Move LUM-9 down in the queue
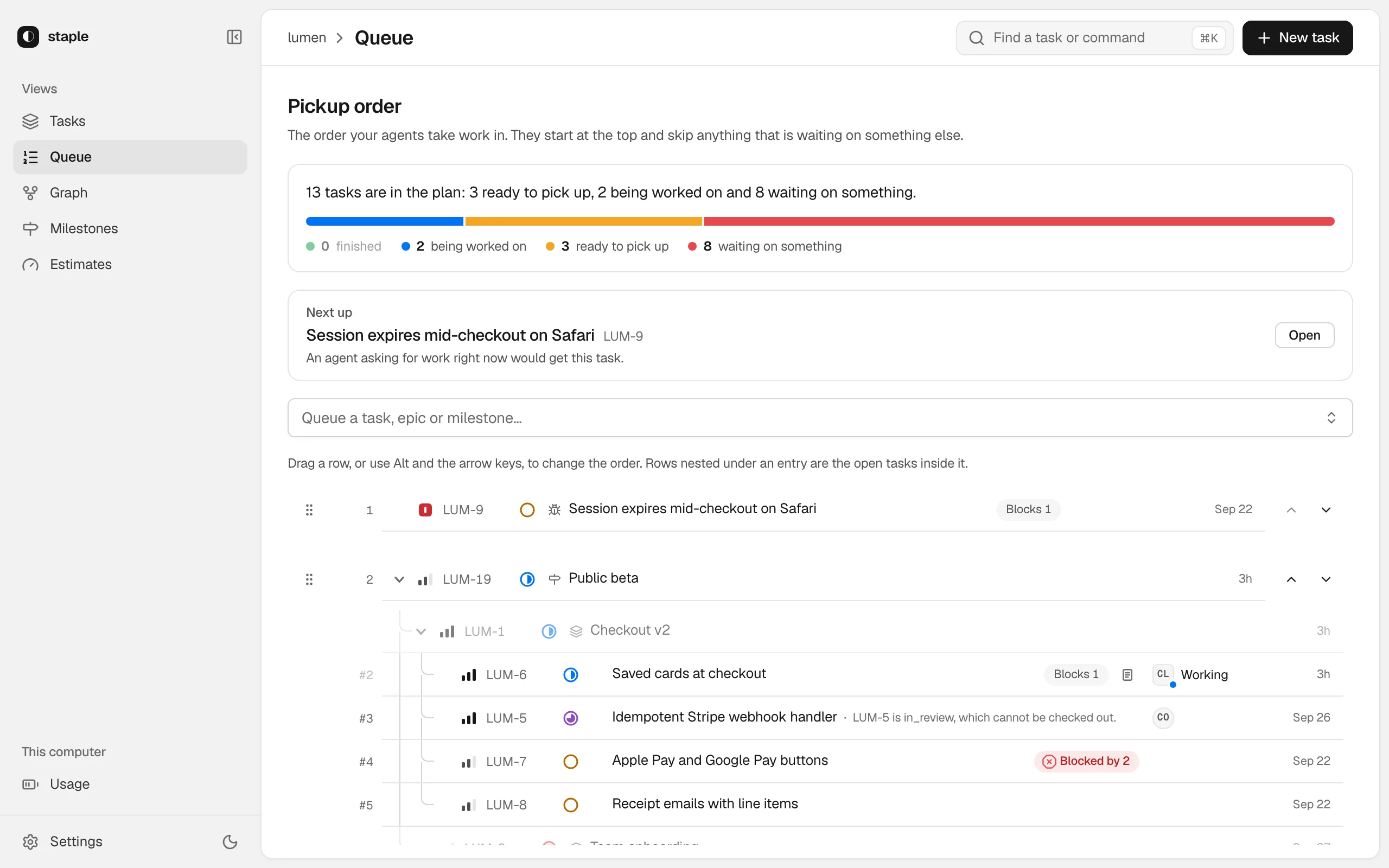The image size is (1389, 868). tap(1326, 510)
